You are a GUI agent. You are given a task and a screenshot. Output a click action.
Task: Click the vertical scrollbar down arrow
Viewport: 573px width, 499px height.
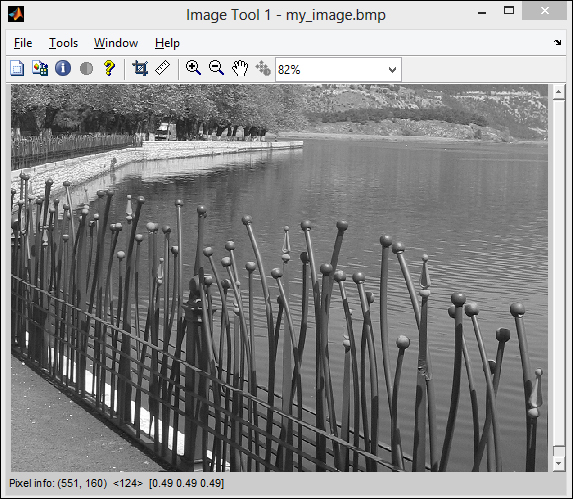coord(559,464)
